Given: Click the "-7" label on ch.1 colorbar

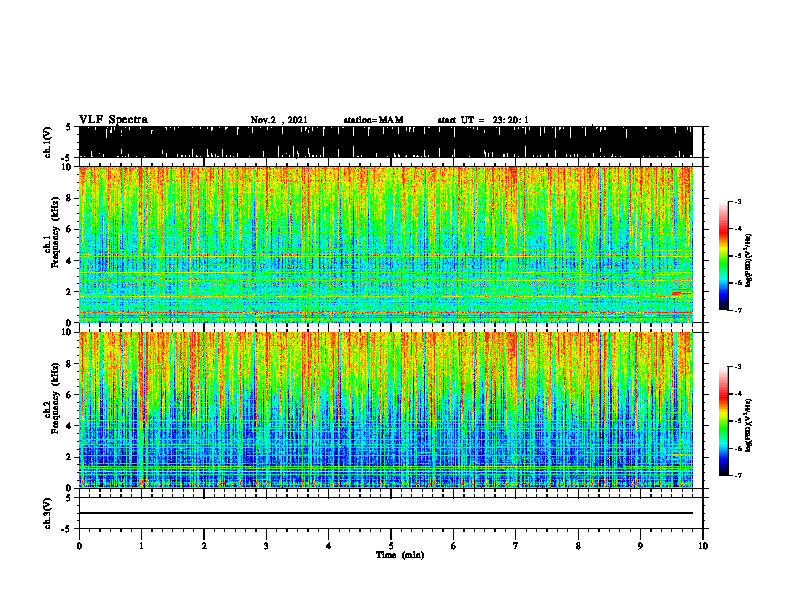Looking at the screenshot, I should click(x=738, y=310).
